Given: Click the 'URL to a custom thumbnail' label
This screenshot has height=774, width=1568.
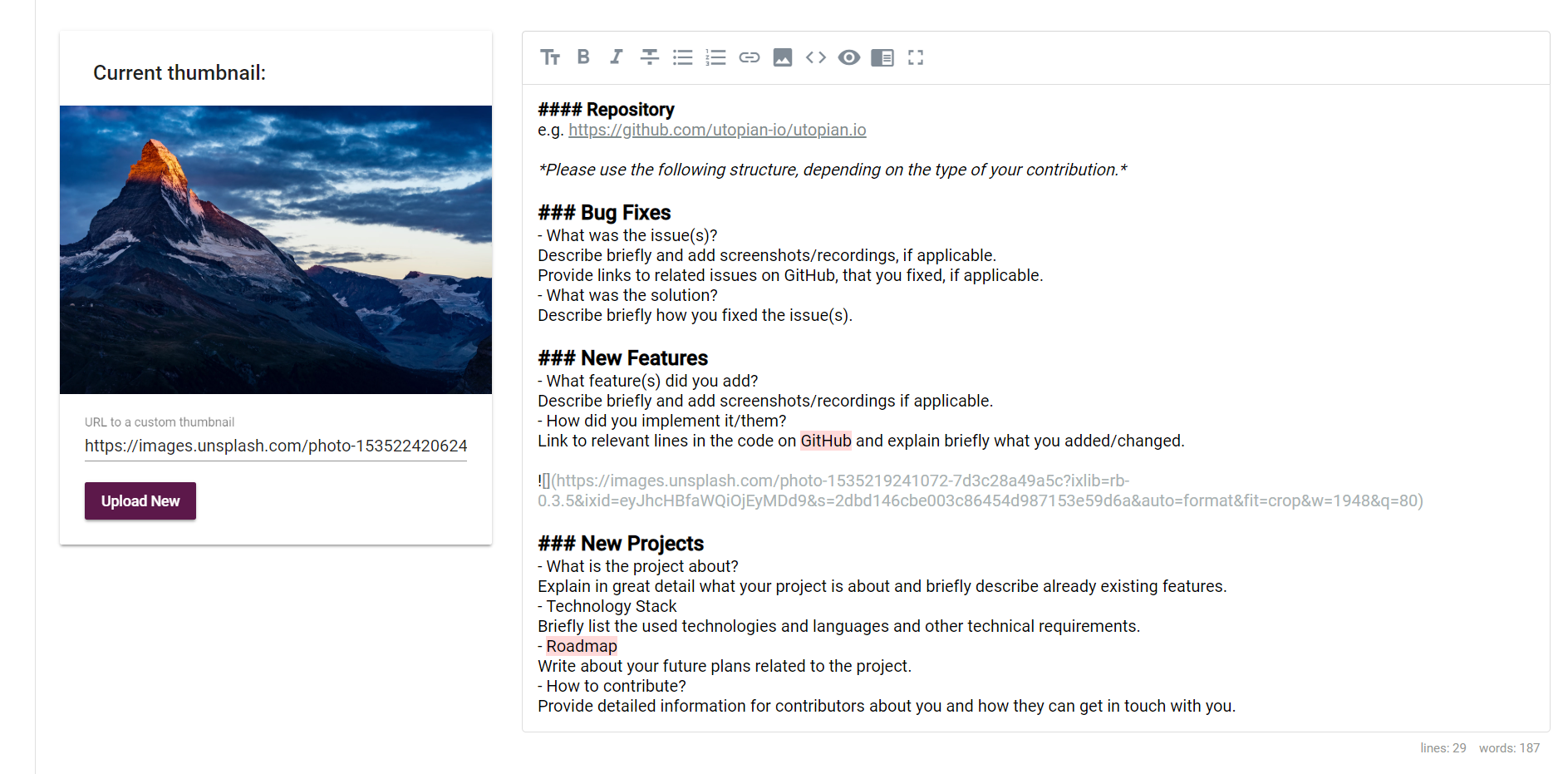Looking at the screenshot, I should click(160, 422).
